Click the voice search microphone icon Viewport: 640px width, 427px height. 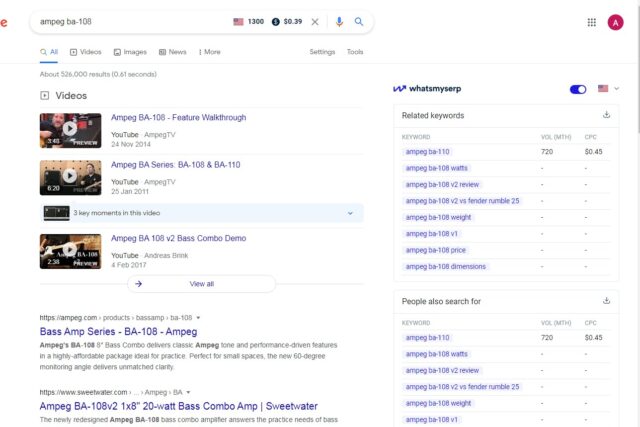click(339, 22)
